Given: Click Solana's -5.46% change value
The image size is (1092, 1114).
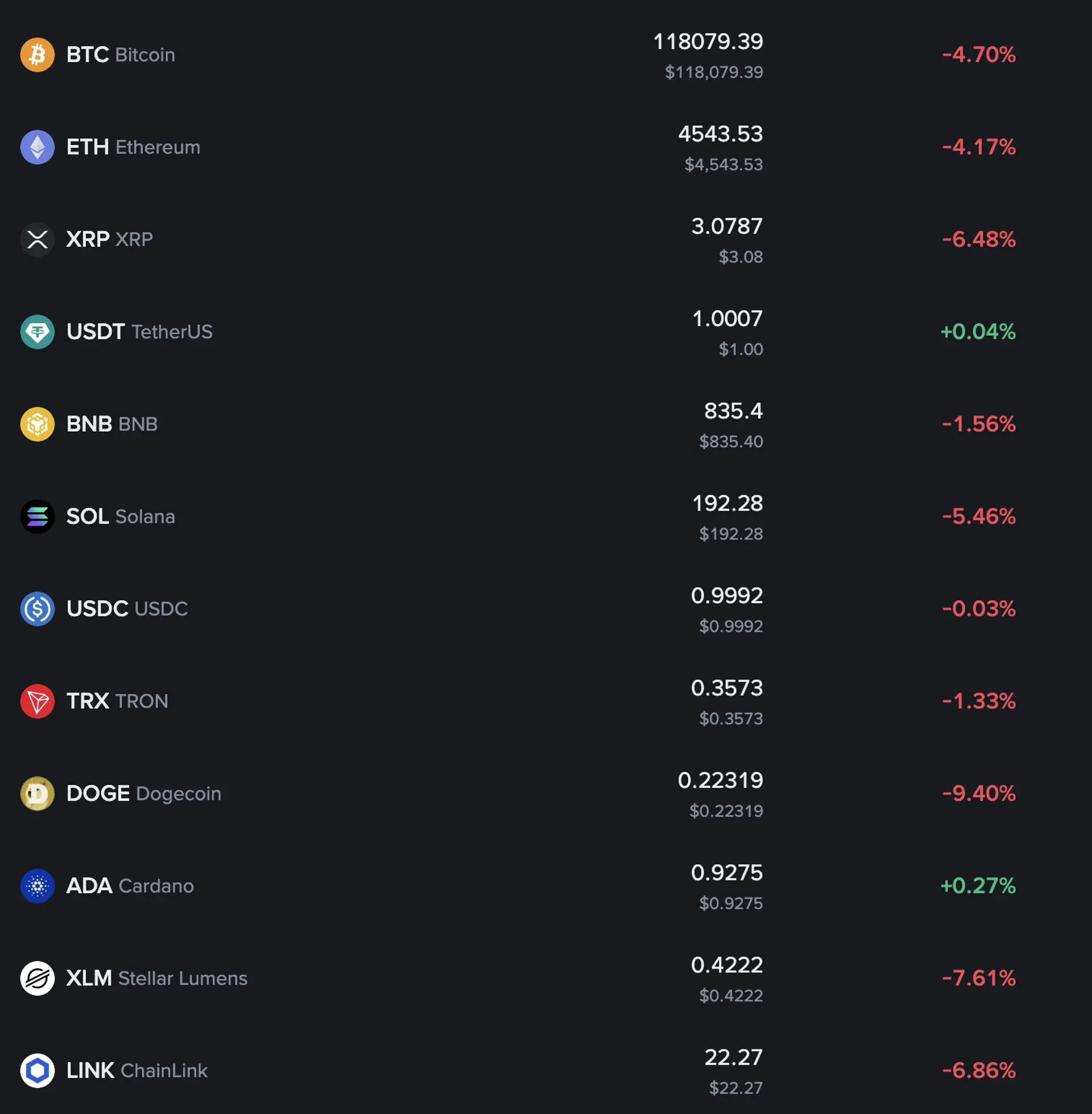Looking at the screenshot, I should click(978, 516).
